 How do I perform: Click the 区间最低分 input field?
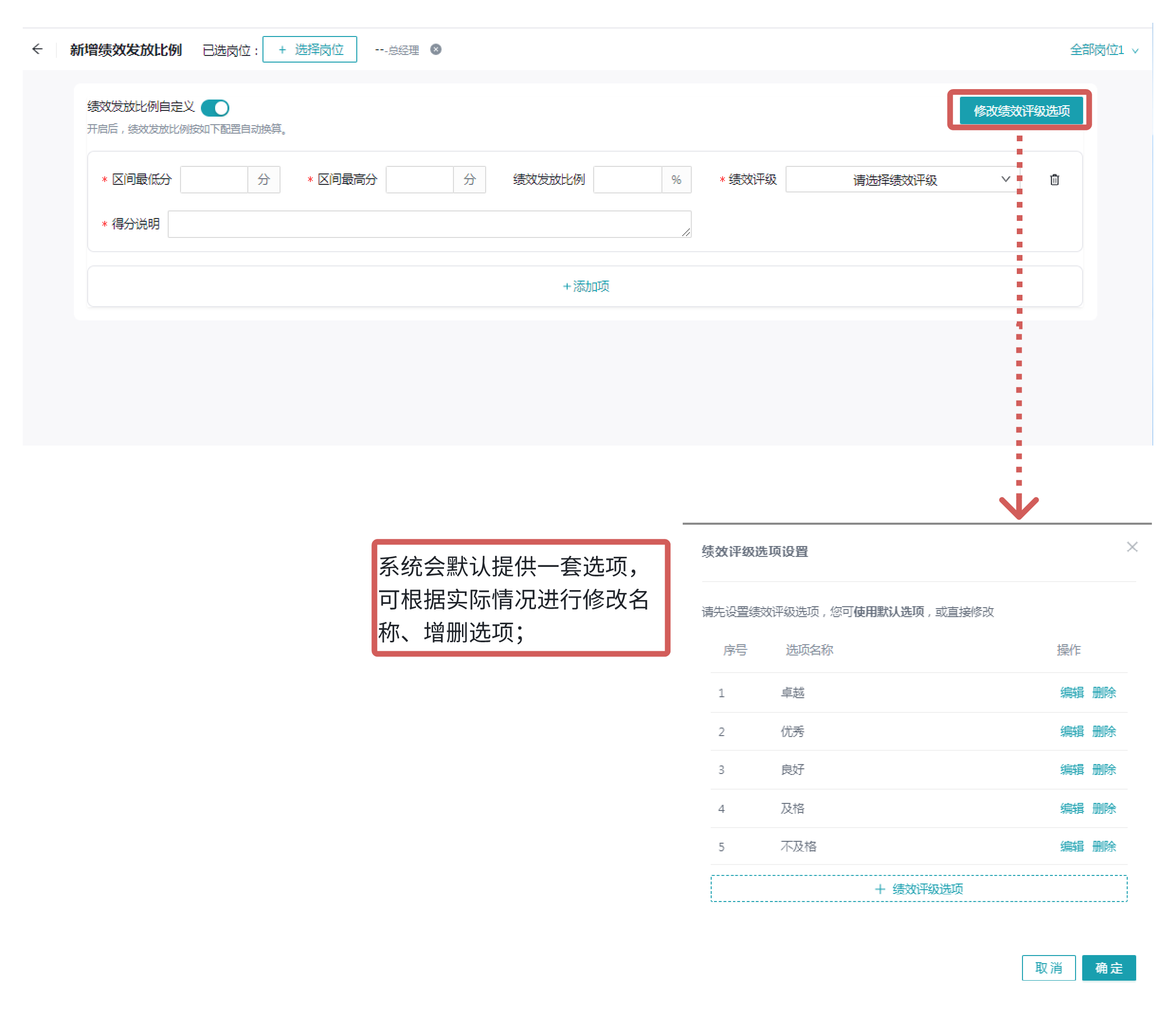coord(214,180)
